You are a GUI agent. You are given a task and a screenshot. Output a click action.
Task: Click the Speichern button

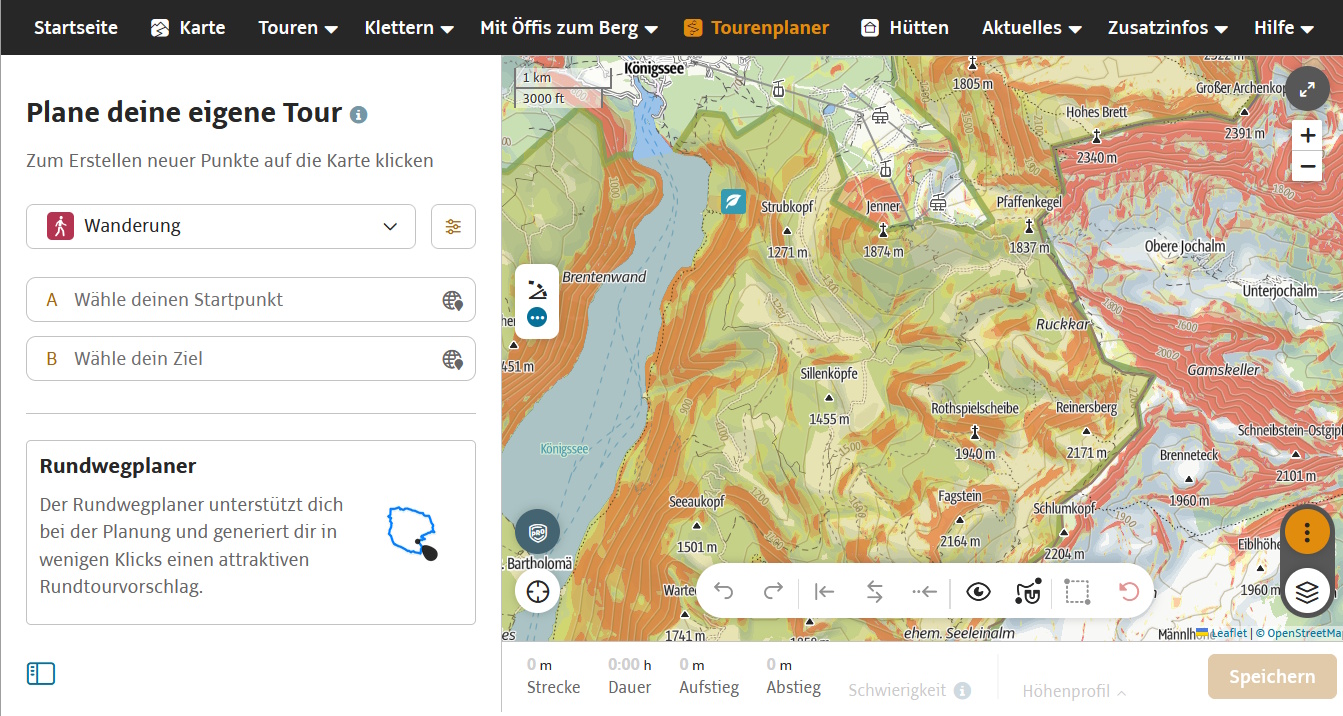pos(1271,677)
